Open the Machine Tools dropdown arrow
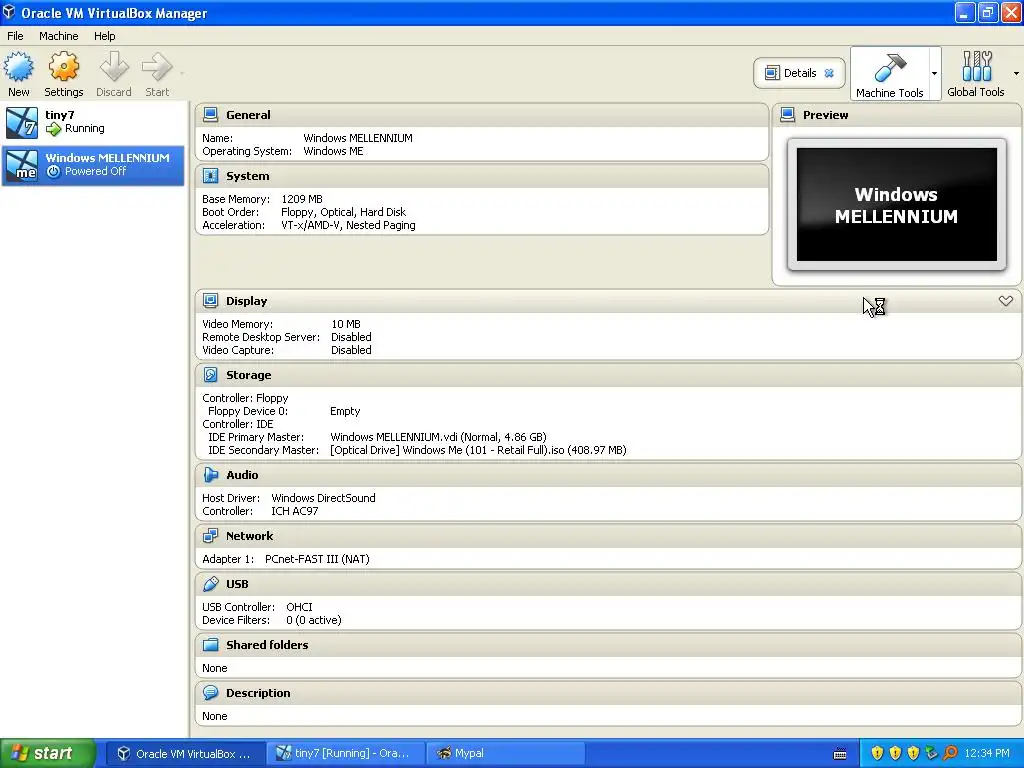 pos(934,73)
